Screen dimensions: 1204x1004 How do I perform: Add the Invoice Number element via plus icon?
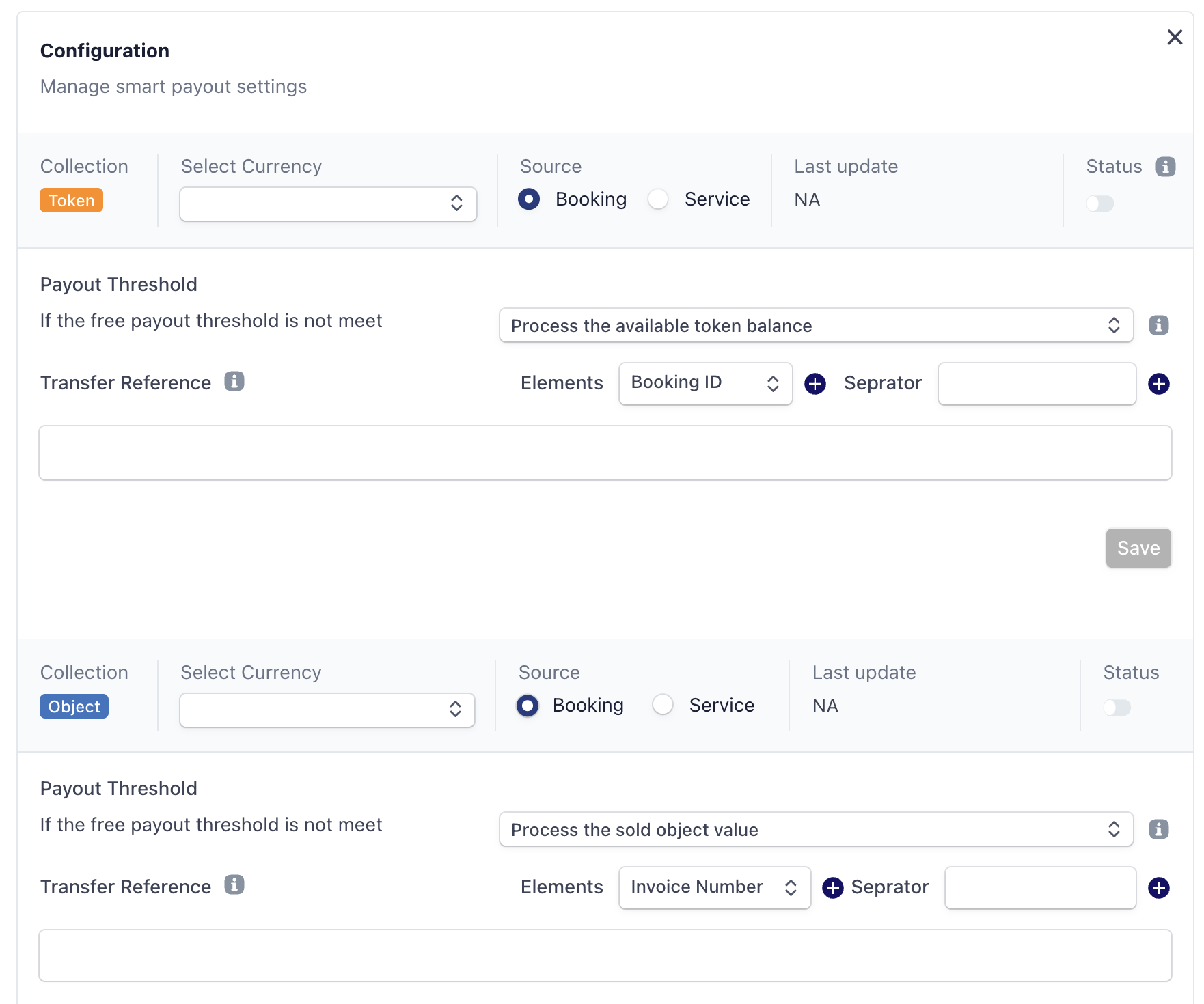click(x=832, y=888)
